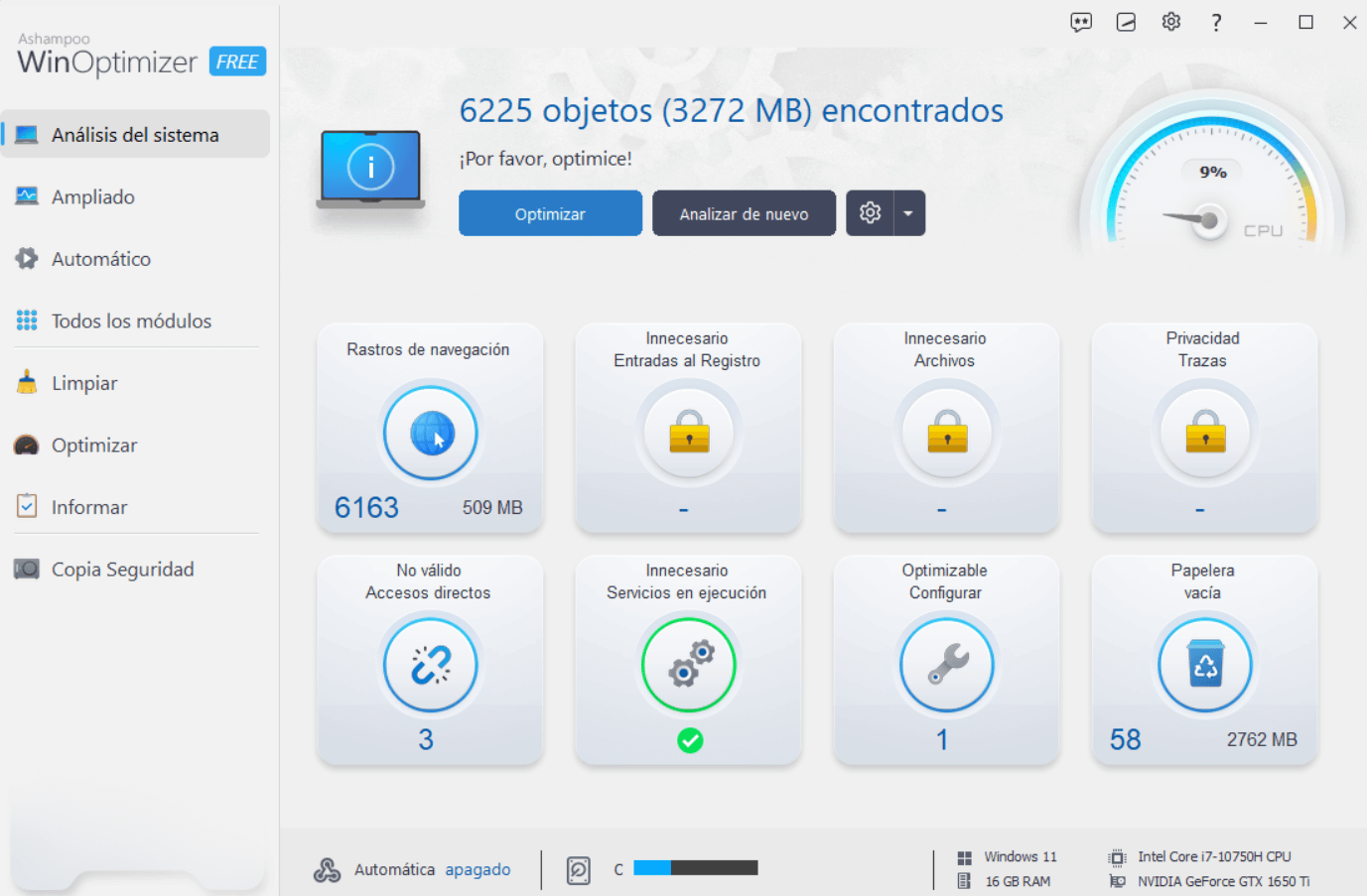Screen dimensions: 1367x896
Task: Open the gears icon for Servicios en ejecución
Action: click(689, 665)
